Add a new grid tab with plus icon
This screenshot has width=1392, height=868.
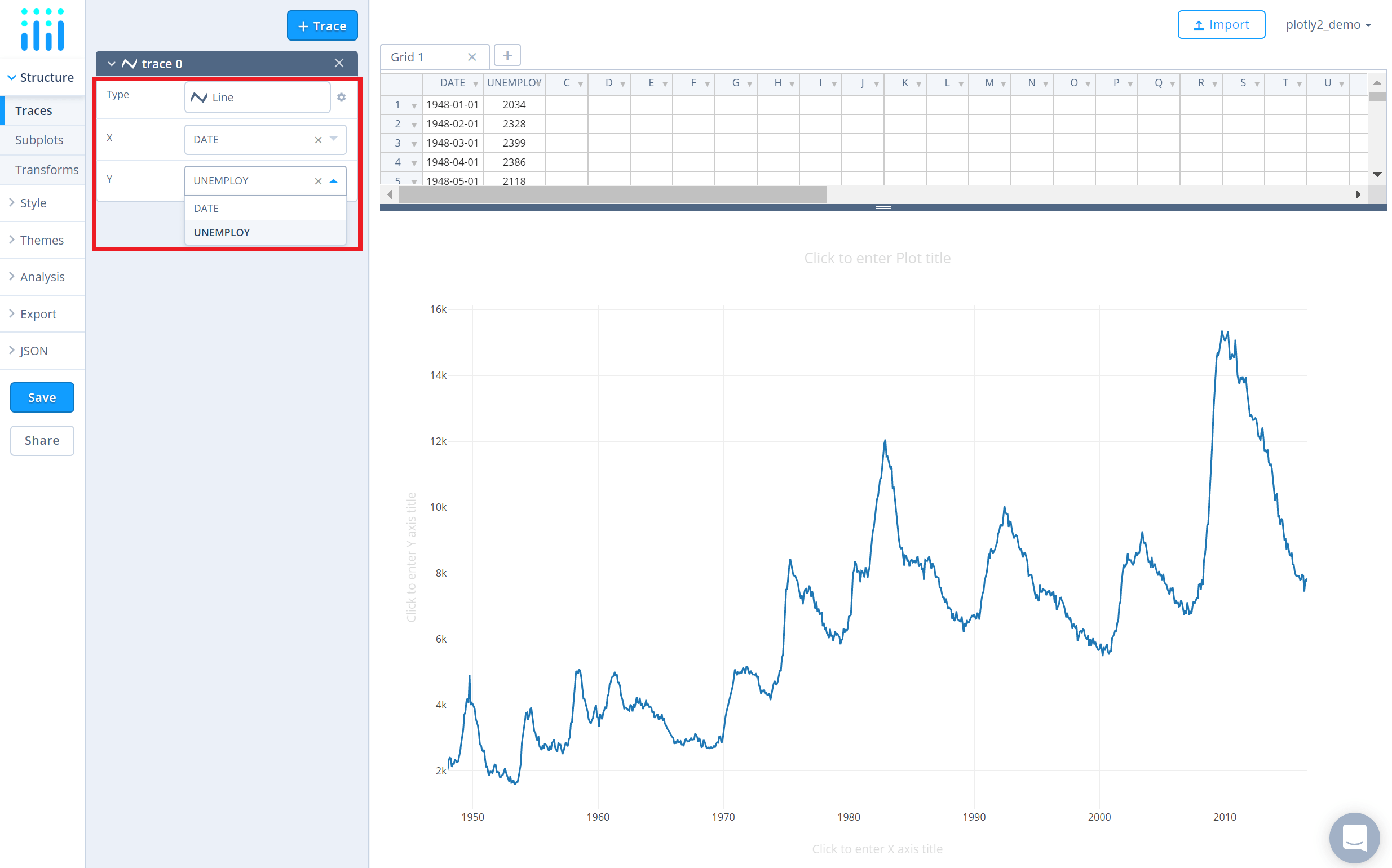click(507, 56)
